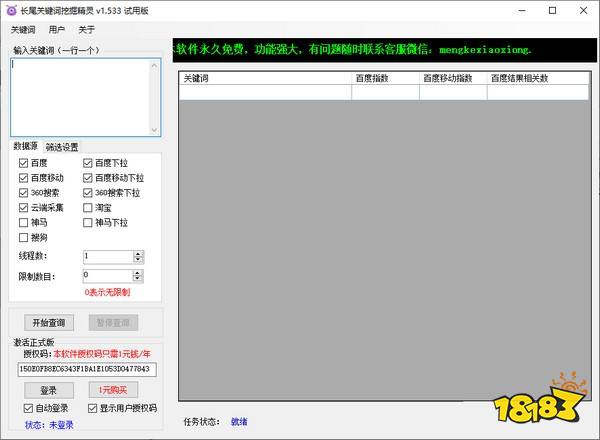Click the keyword box scroll down arrow

[154, 130]
